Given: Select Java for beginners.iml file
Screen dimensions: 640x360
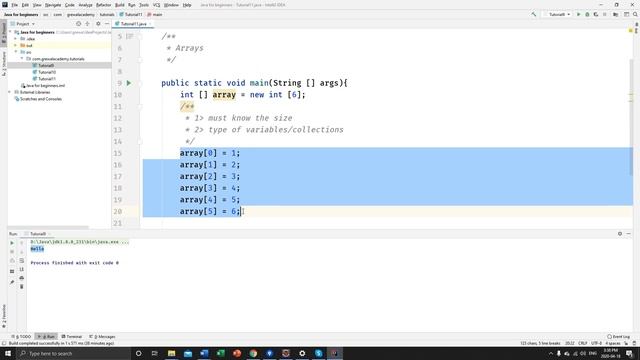Looking at the screenshot, I should click(43, 86).
